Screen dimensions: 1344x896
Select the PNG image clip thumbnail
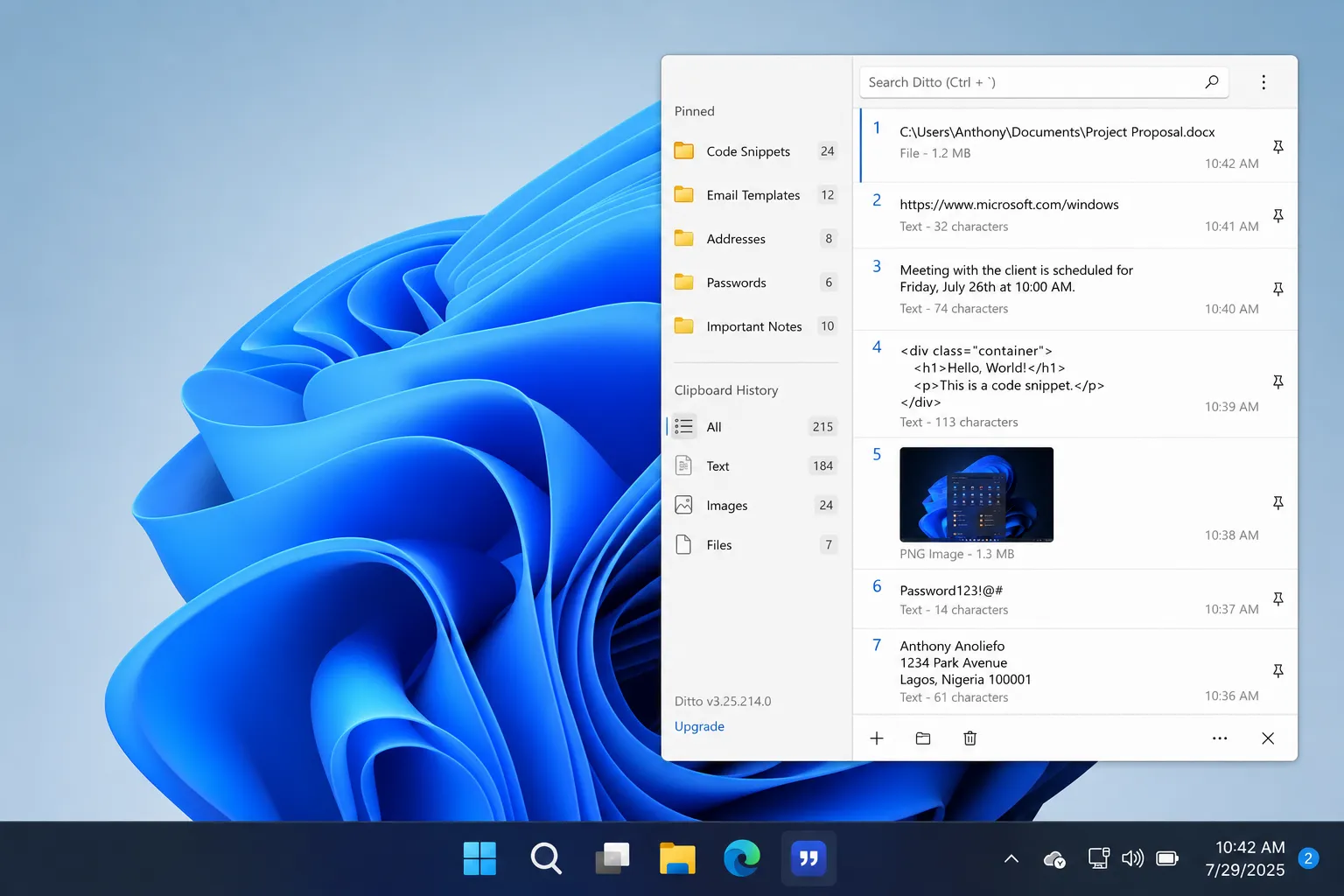pyautogui.click(x=976, y=494)
